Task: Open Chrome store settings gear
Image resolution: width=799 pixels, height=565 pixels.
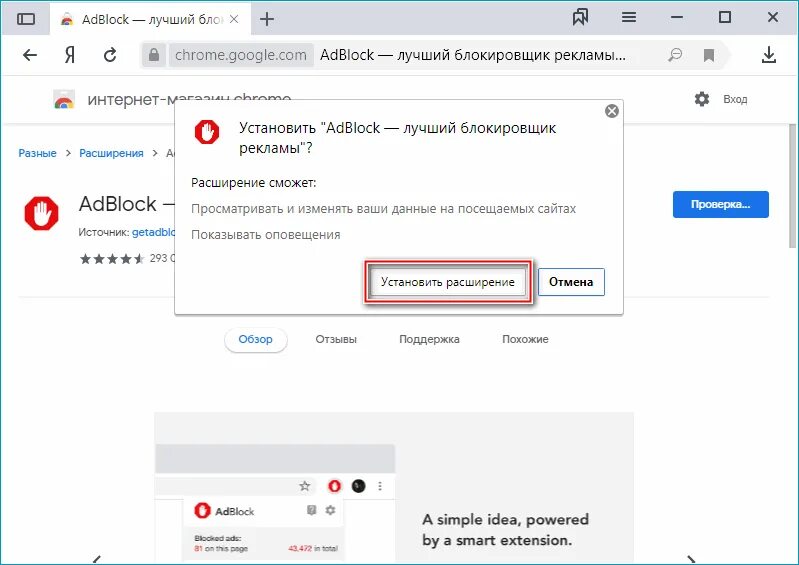Action: coord(702,99)
